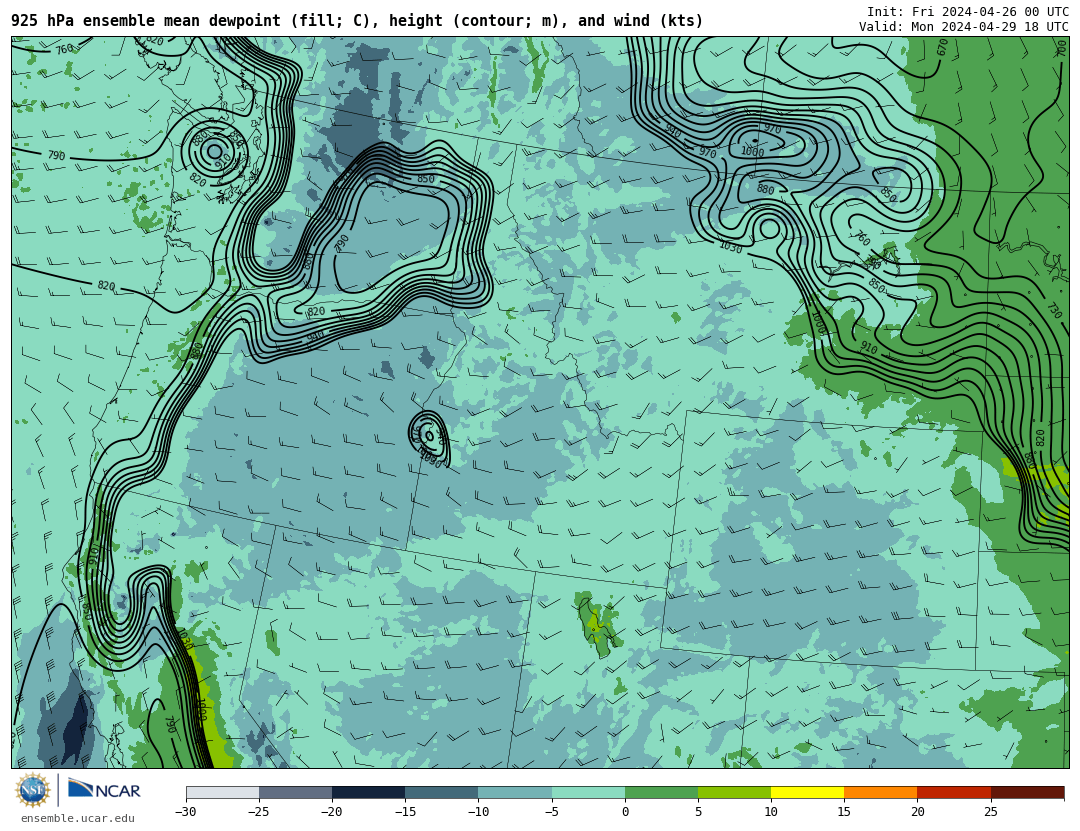Click the 25 colorbar tick label
Viewport: 1080px width, 831px height.
990,812
